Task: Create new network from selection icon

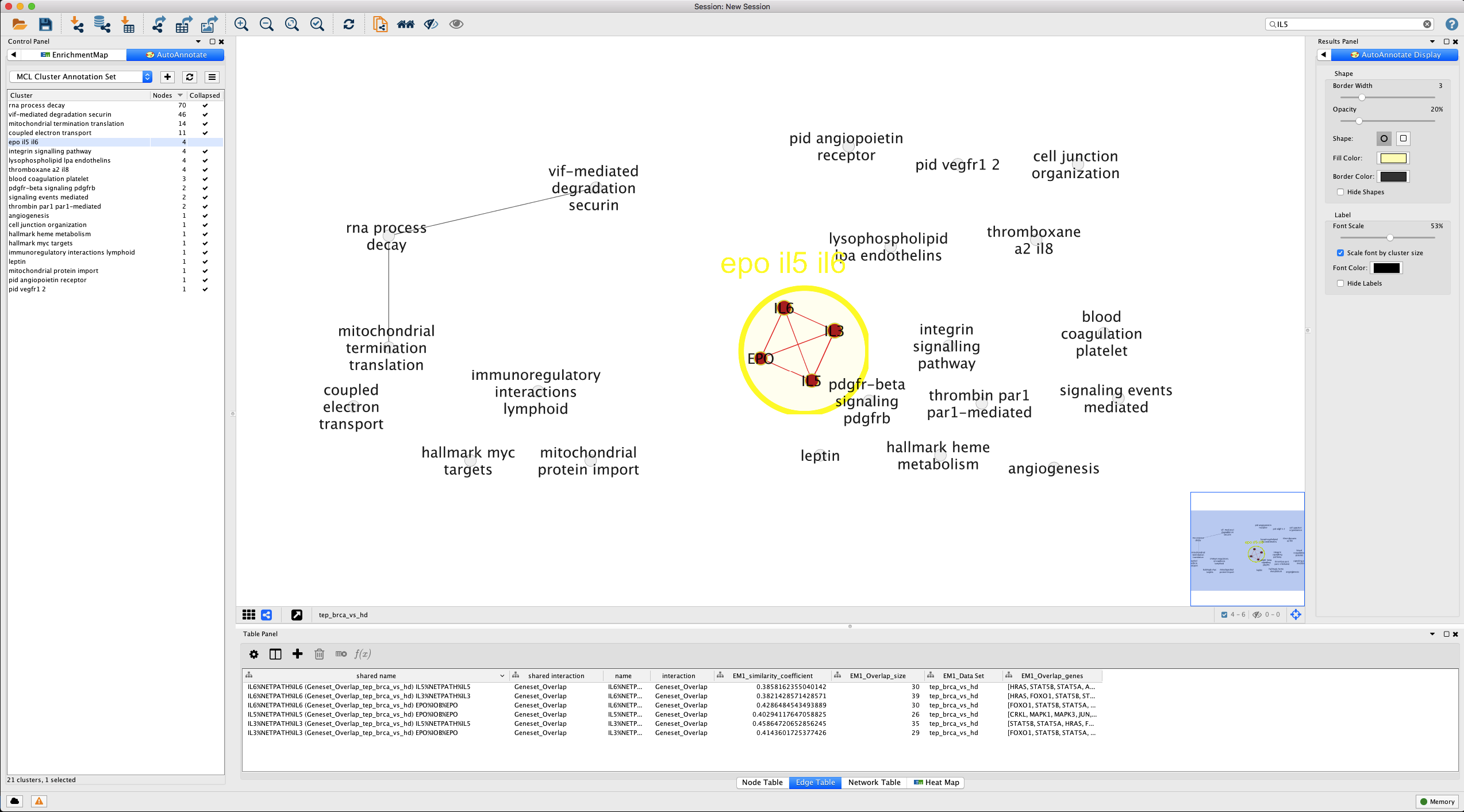Action: (x=381, y=24)
